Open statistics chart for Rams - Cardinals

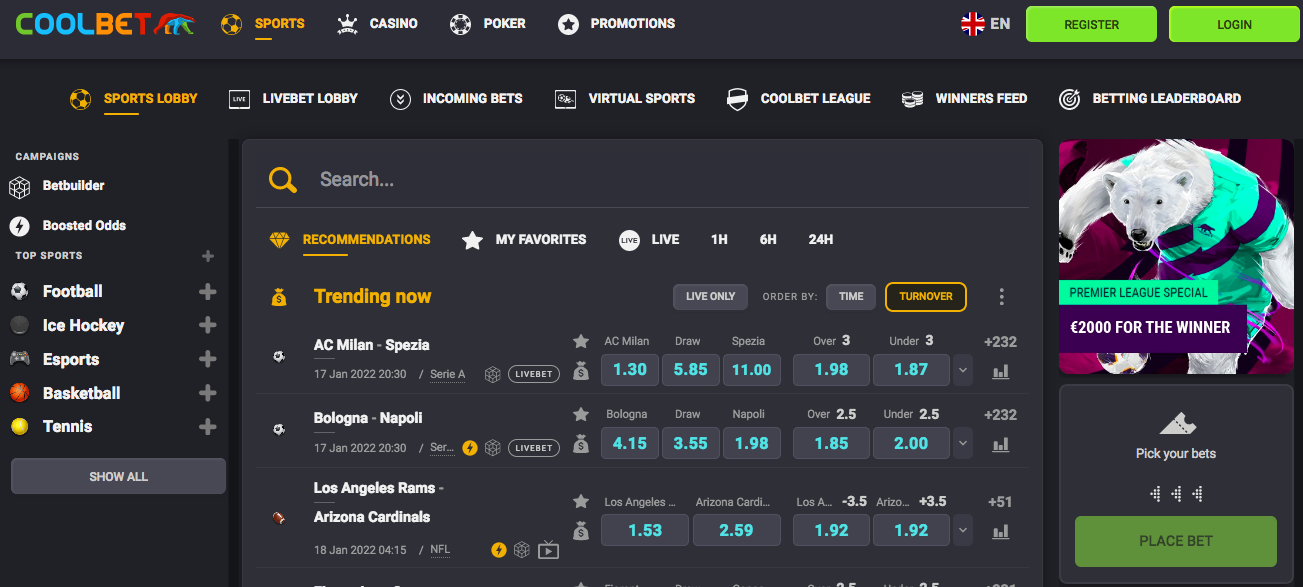click(1000, 531)
